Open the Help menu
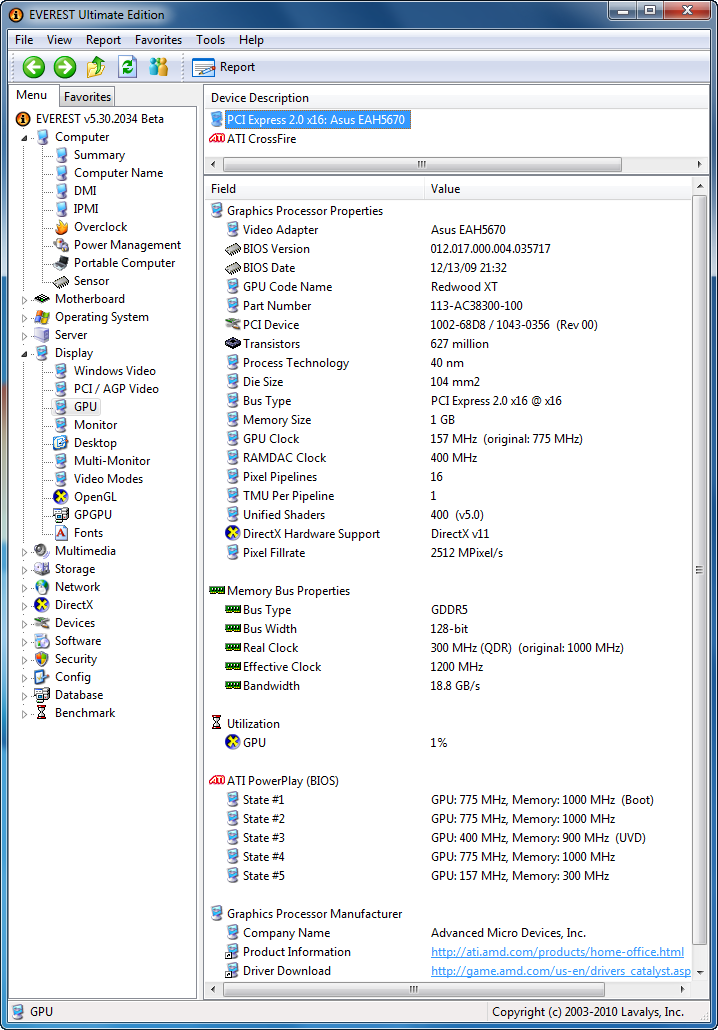 251,40
